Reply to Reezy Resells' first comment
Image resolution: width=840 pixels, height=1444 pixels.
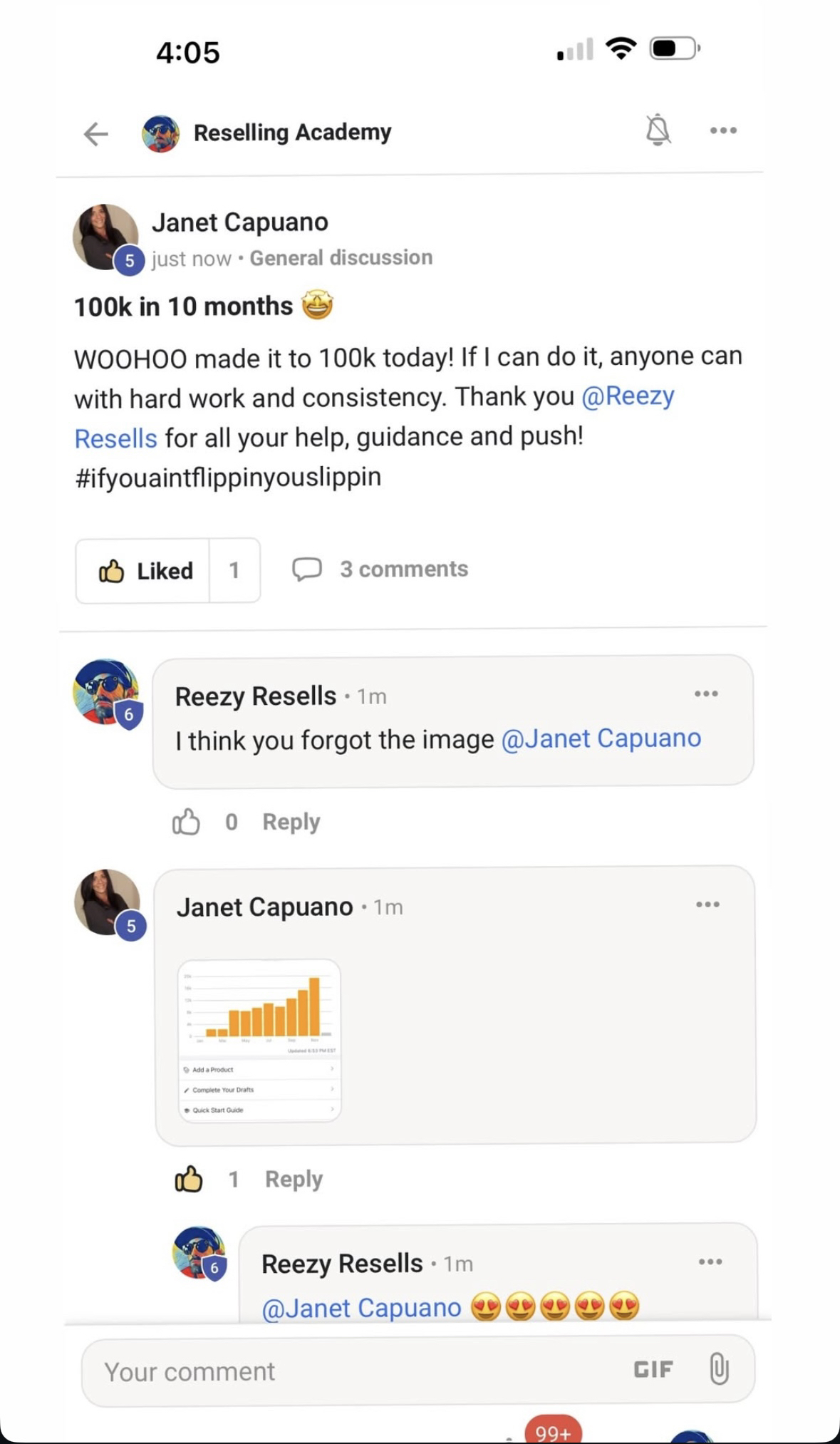(291, 822)
